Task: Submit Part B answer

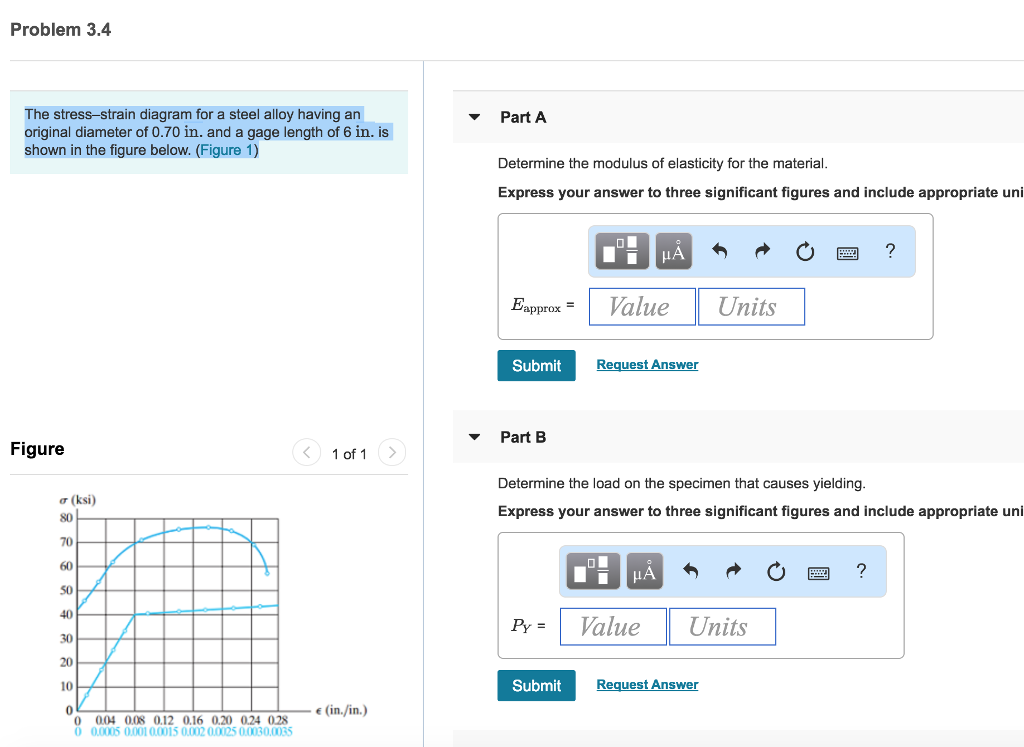Action: (536, 686)
